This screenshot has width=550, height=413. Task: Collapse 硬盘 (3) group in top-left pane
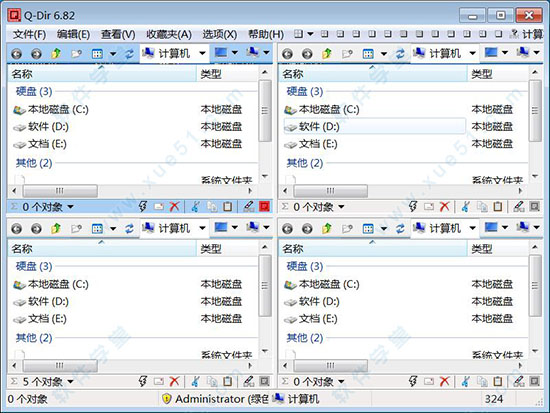pos(34,92)
